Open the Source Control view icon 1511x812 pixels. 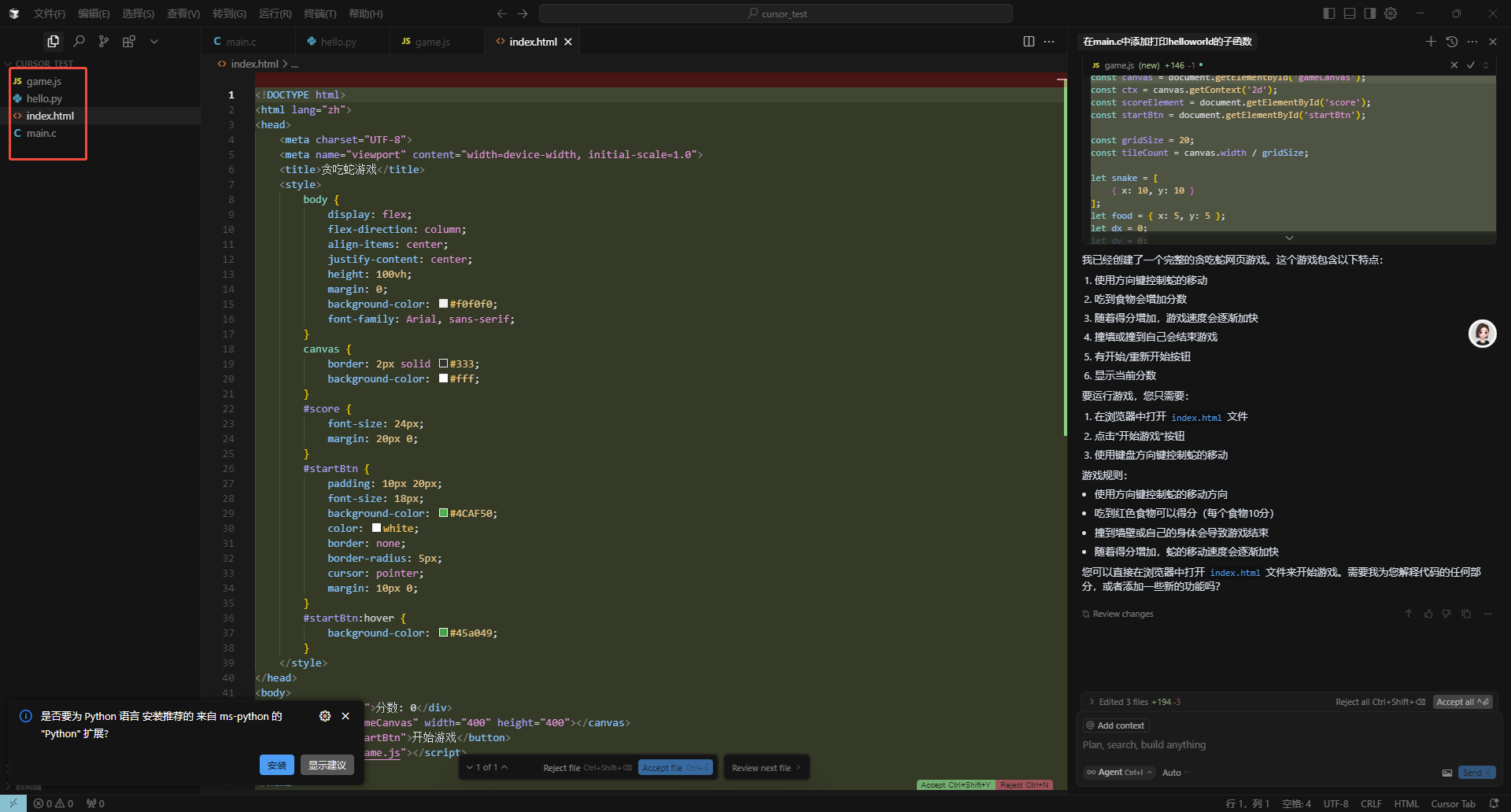click(104, 41)
